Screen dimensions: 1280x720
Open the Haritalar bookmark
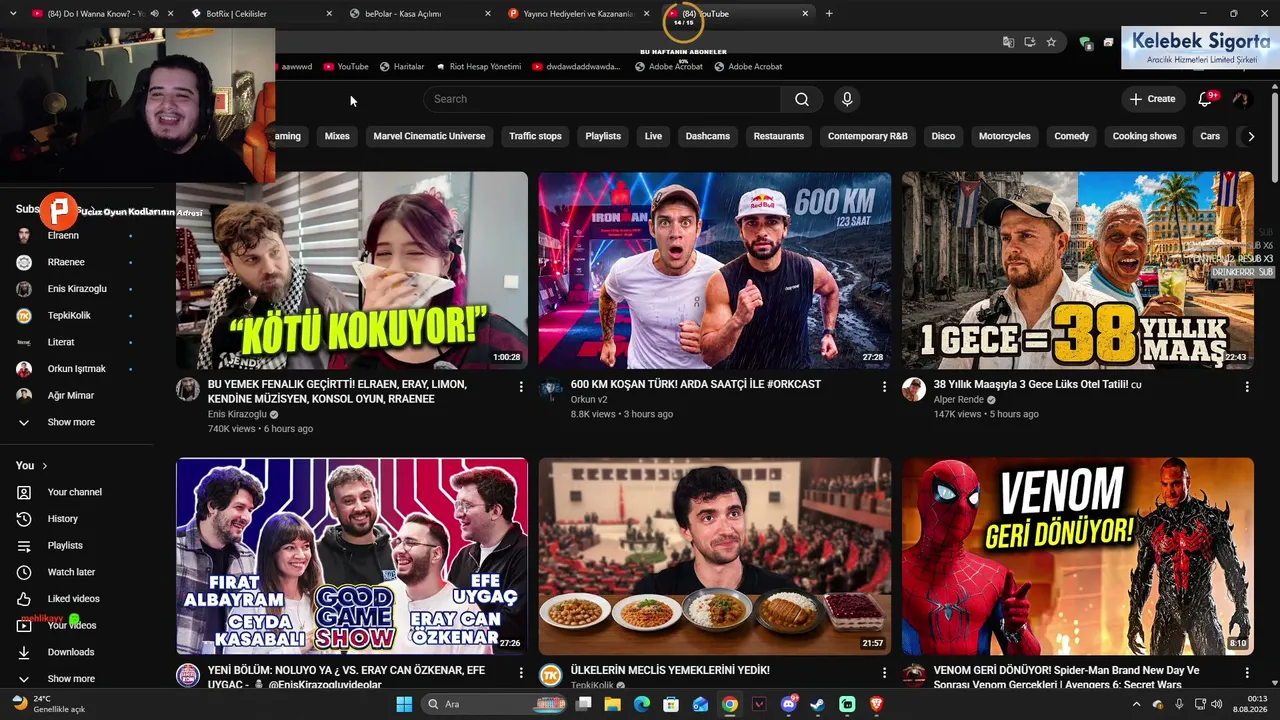(402, 67)
